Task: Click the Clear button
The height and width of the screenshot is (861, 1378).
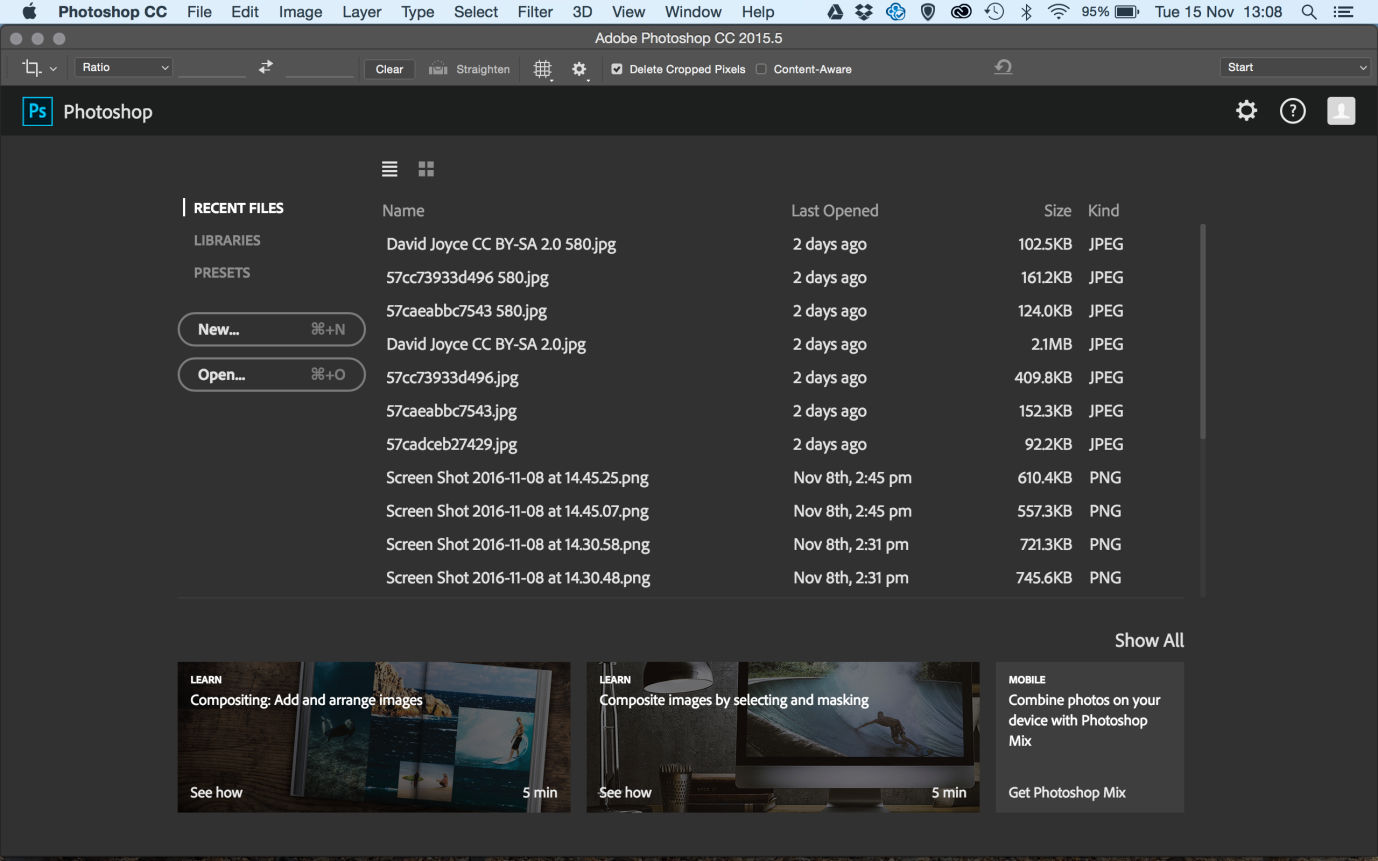Action: click(389, 69)
